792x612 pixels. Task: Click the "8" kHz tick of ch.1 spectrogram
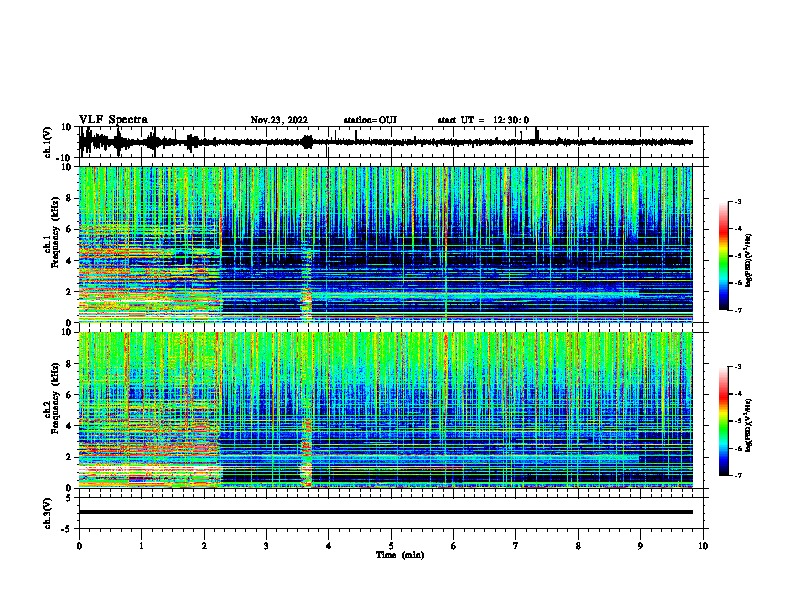click(69, 198)
